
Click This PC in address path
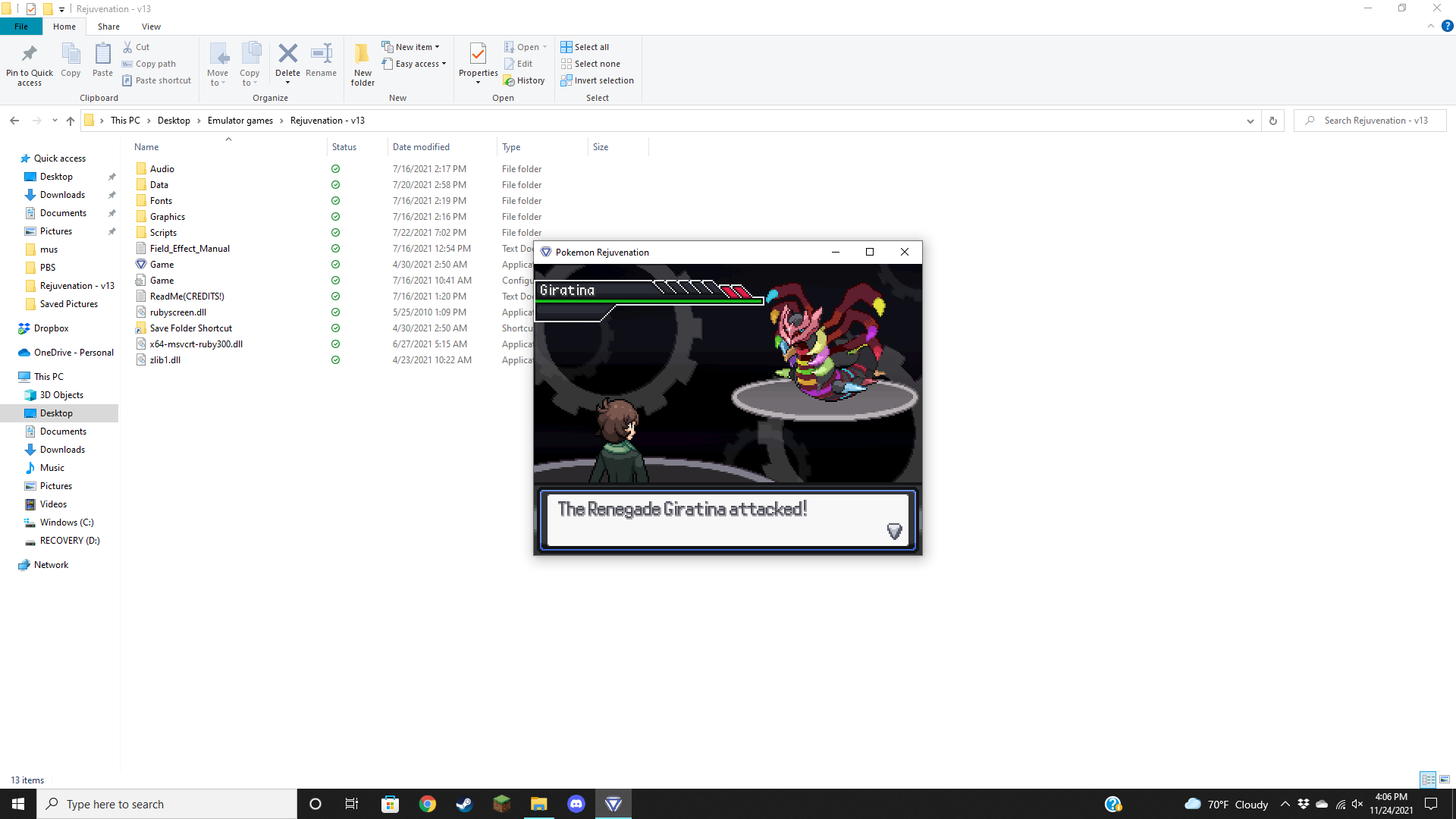pyautogui.click(x=125, y=121)
